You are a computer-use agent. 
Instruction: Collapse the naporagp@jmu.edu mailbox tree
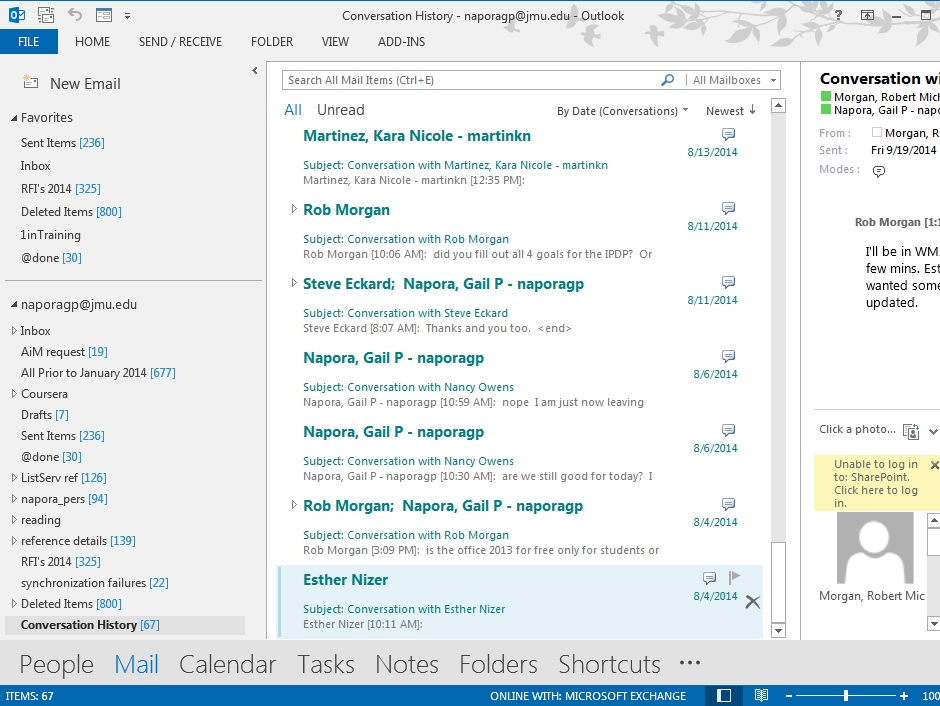tap(14, 305)
